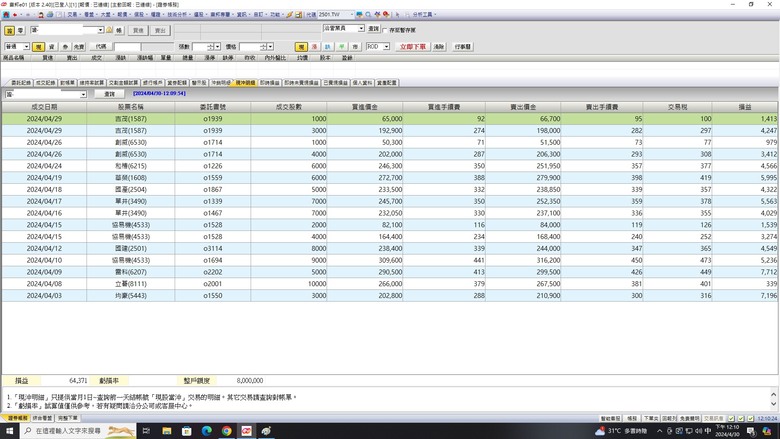Switch to the 即時損益 tab
The image size is (780, 439).
270,83
